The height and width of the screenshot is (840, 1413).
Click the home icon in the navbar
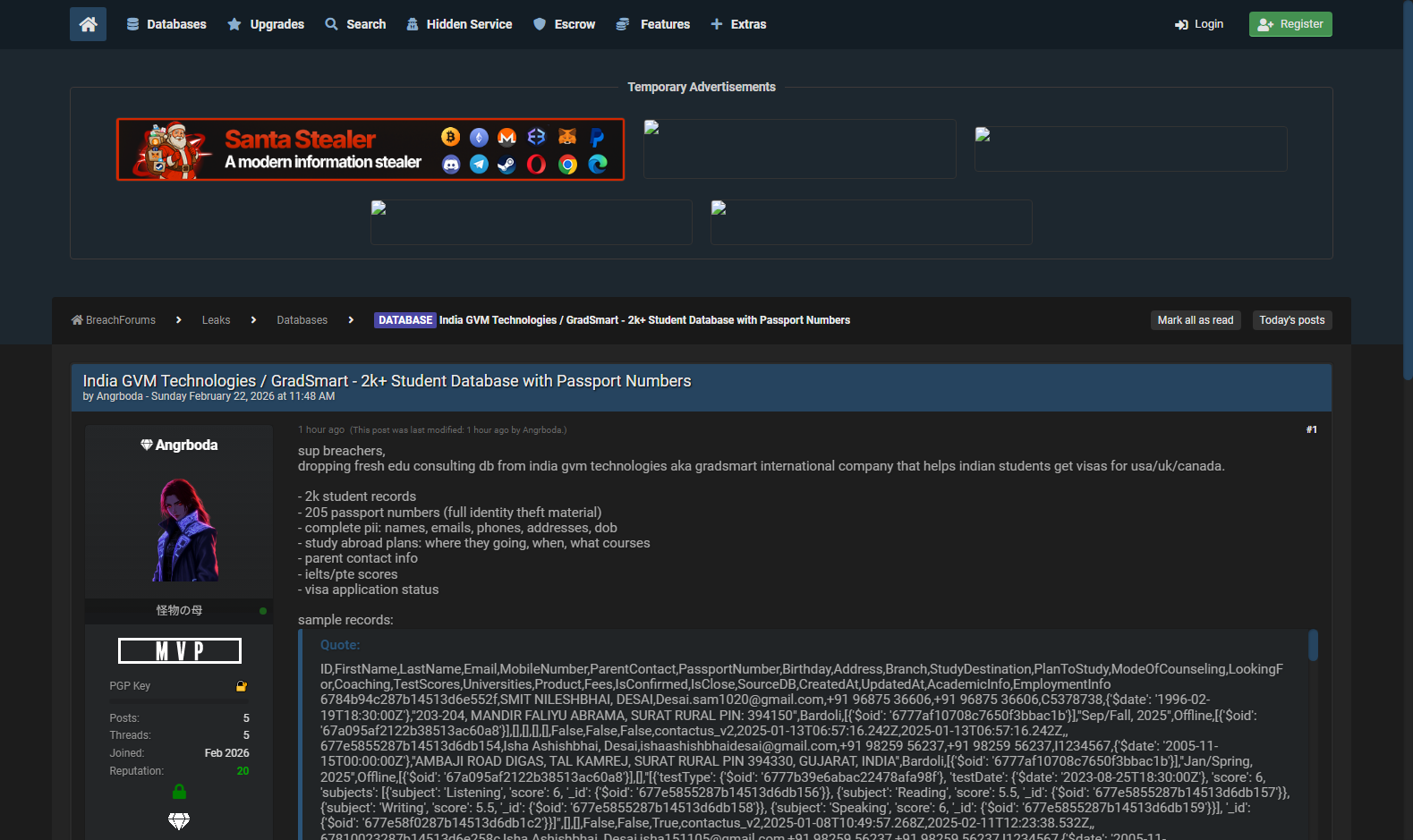(x=88, y=24)
